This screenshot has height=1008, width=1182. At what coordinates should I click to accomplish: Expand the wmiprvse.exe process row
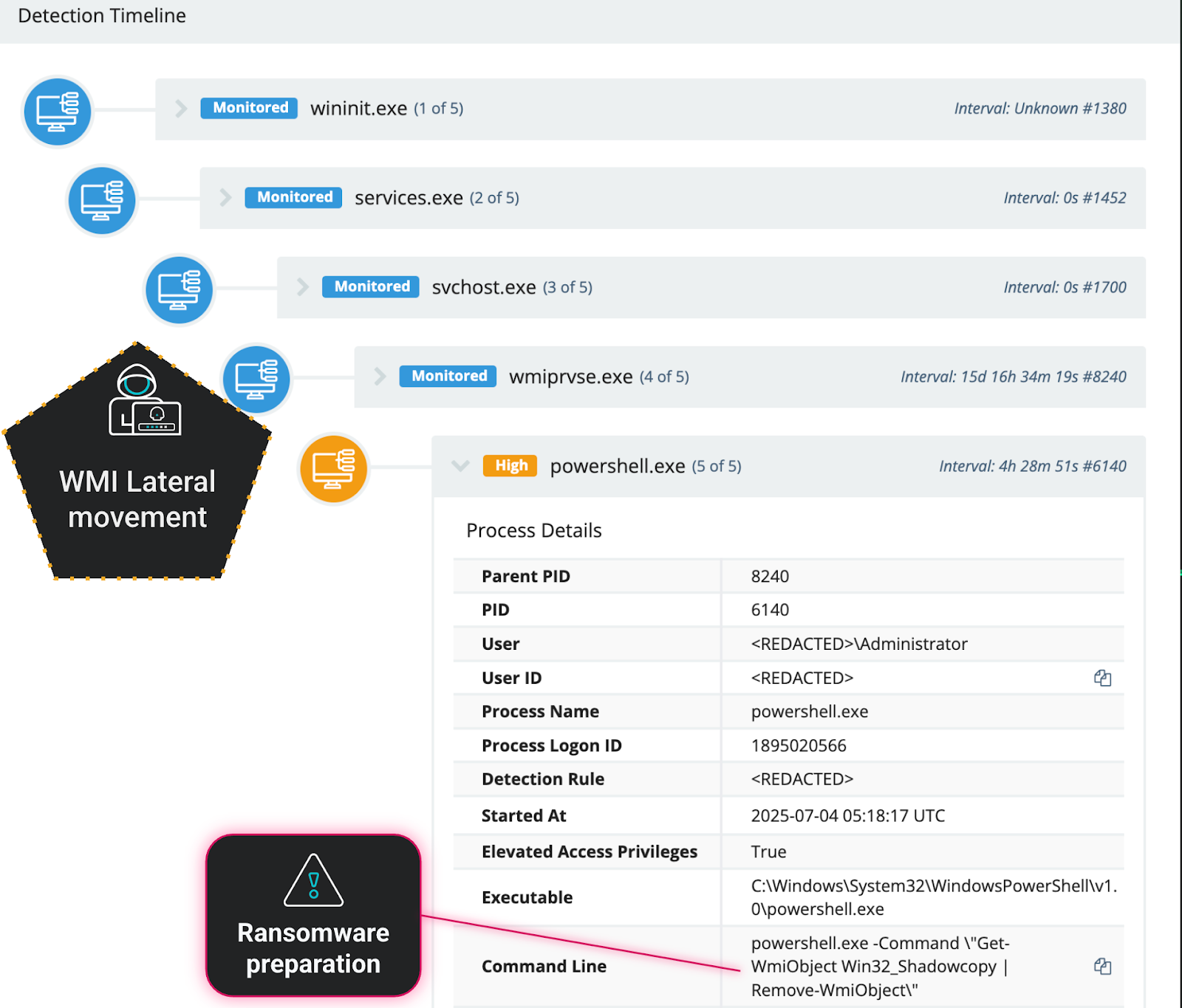click(x=380, y=377)
